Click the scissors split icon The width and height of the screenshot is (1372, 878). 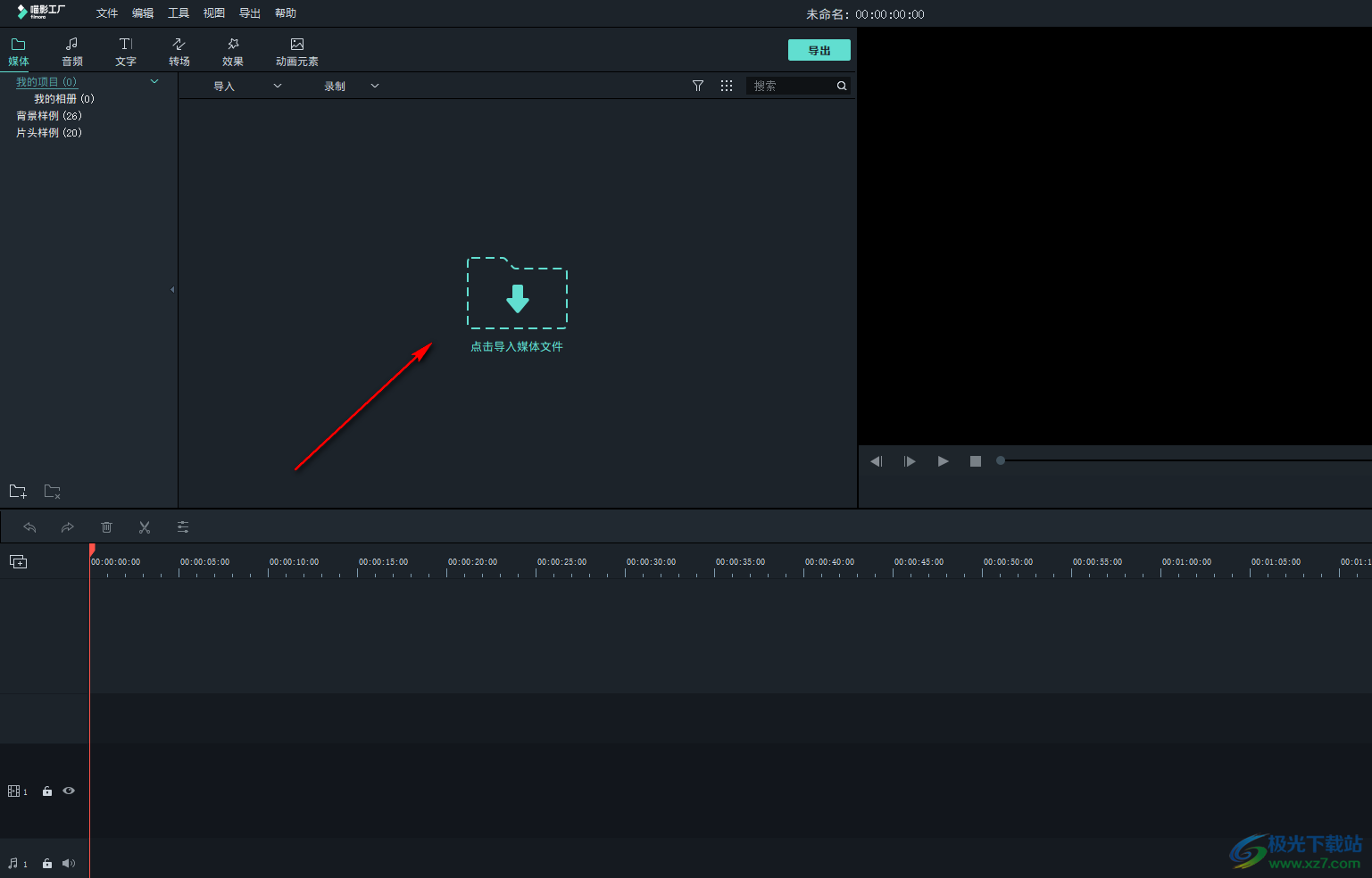pos(145,527)
